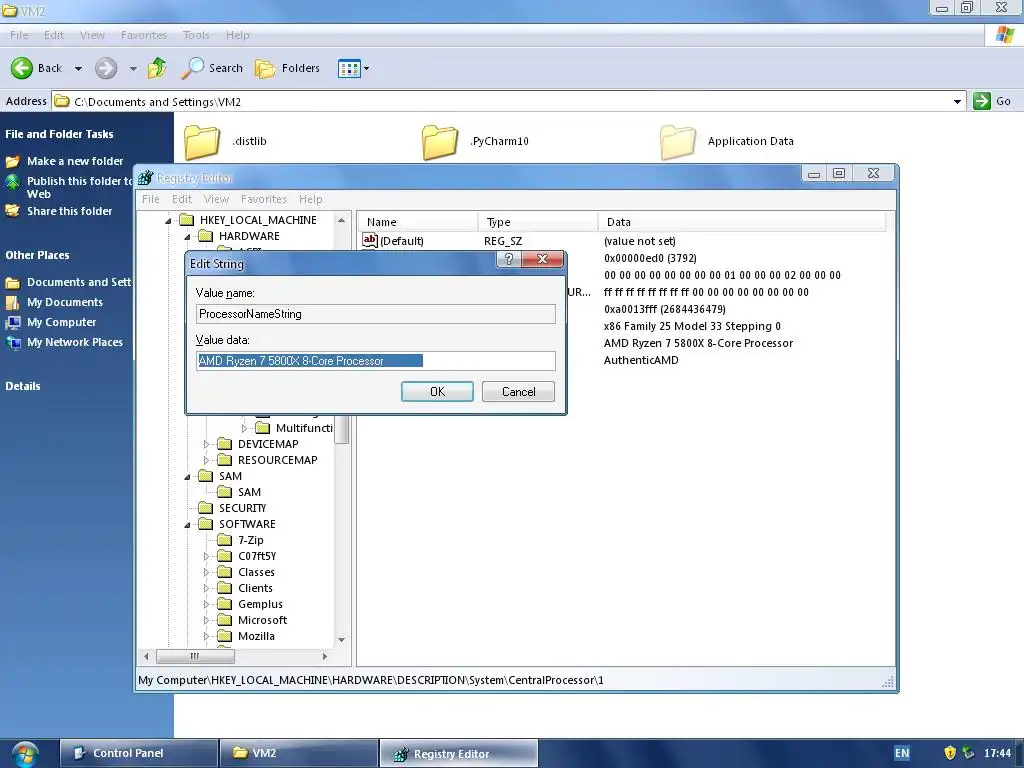Expand the DEVICEMAP tree node

(x=206, y=444)
